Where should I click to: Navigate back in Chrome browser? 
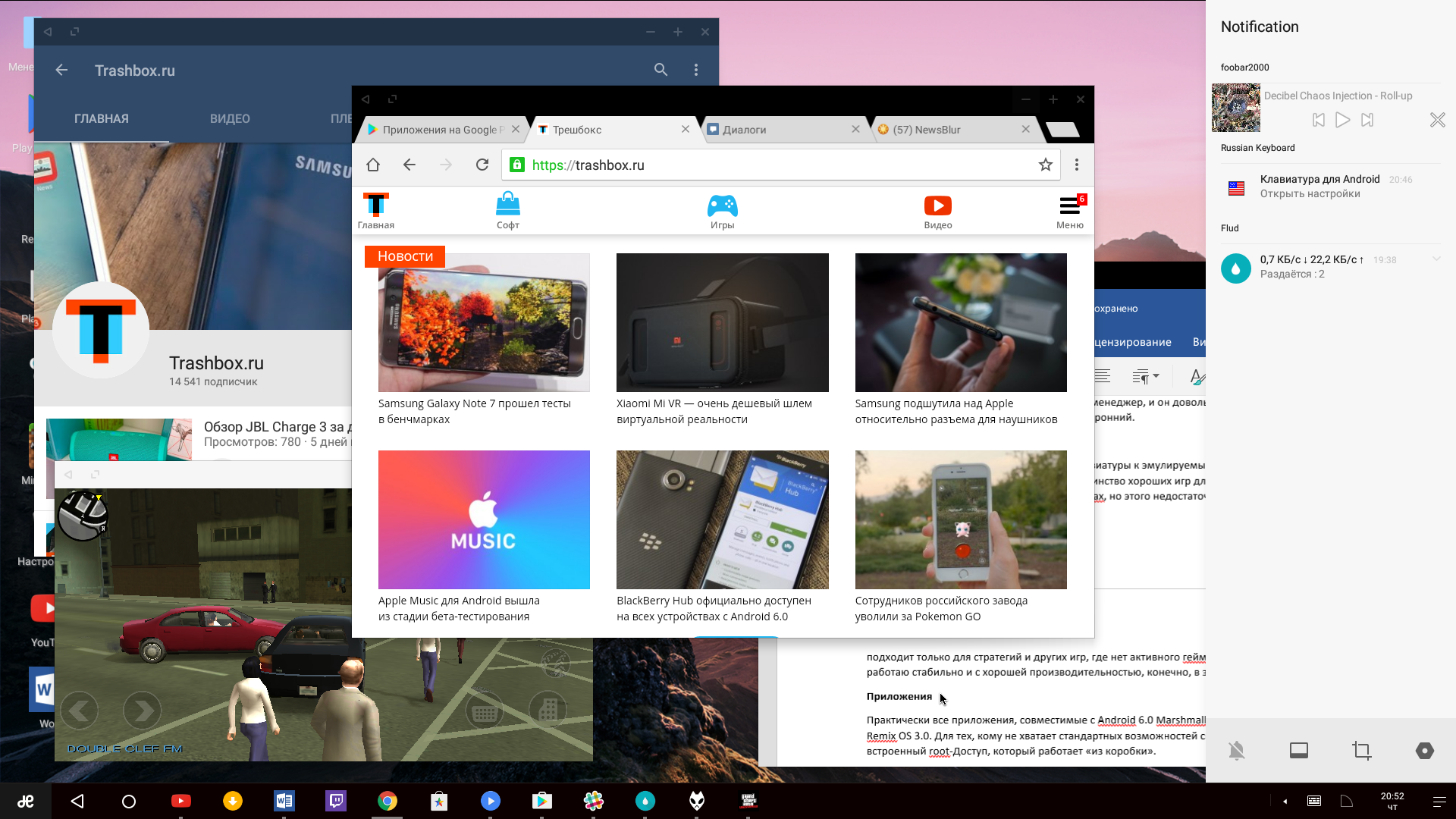(409, 165)
